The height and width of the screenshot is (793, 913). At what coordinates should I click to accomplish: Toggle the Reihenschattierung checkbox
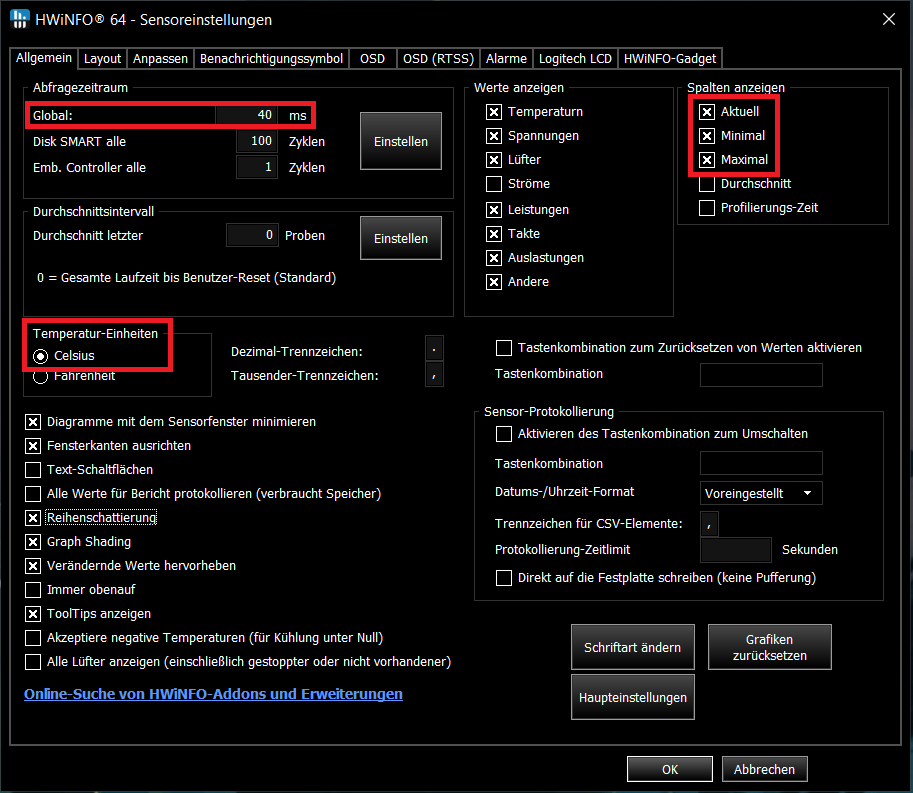pos(33,518)
